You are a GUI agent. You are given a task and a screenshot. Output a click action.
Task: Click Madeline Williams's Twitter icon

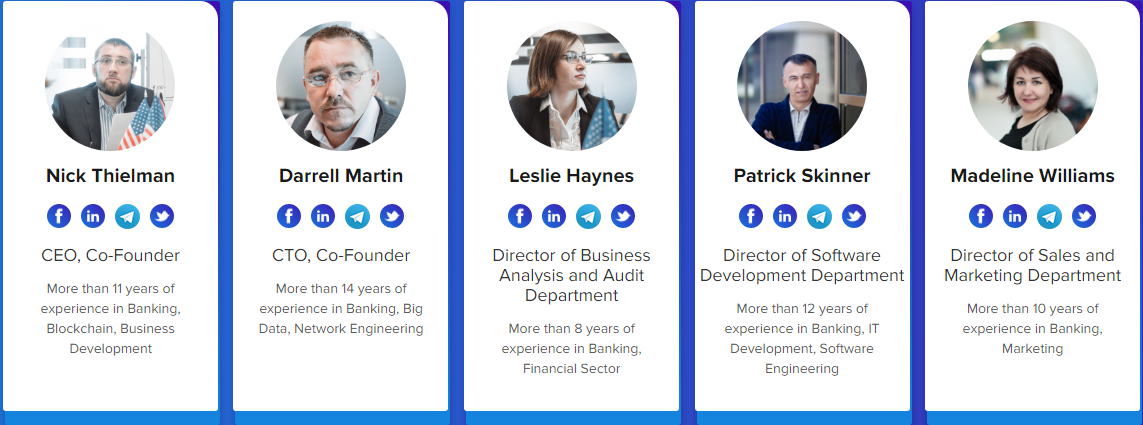coord(1084,216)
